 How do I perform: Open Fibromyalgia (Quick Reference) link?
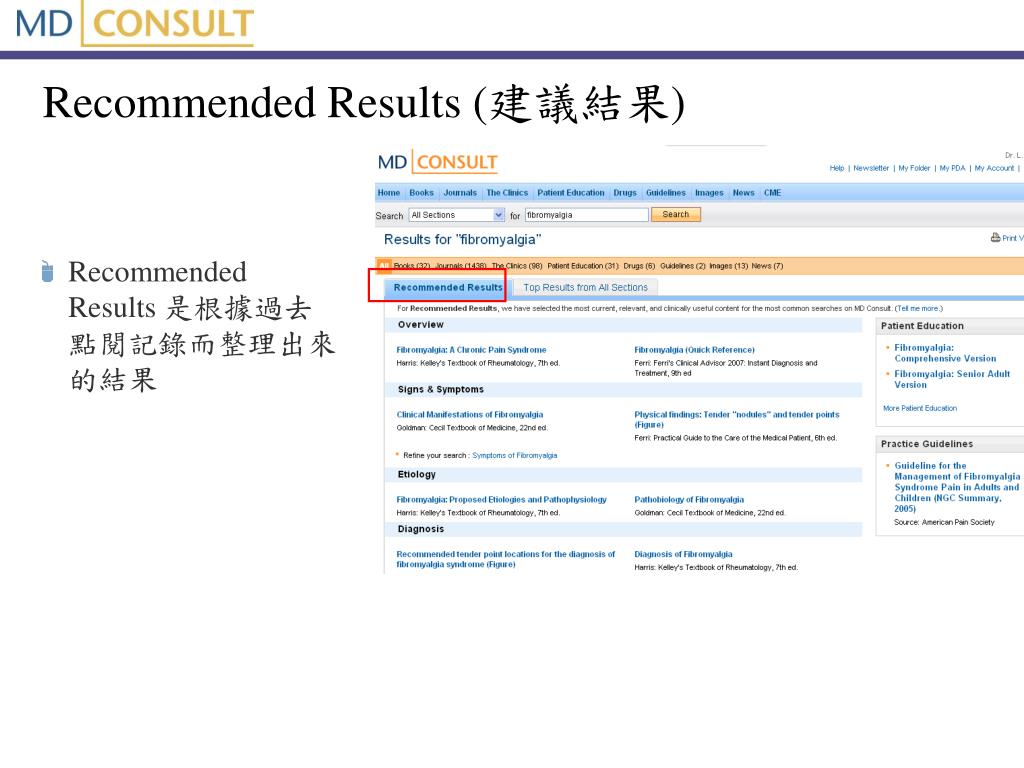(x=694, y=350)
